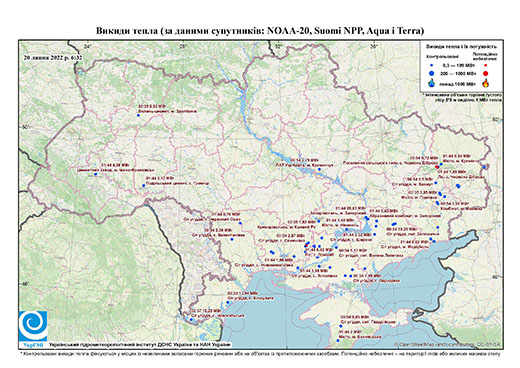The width and height of the screenshot is (520, 368).
Task: Click the 01:44 5.76 MW marker label
Action: point(227,214)
